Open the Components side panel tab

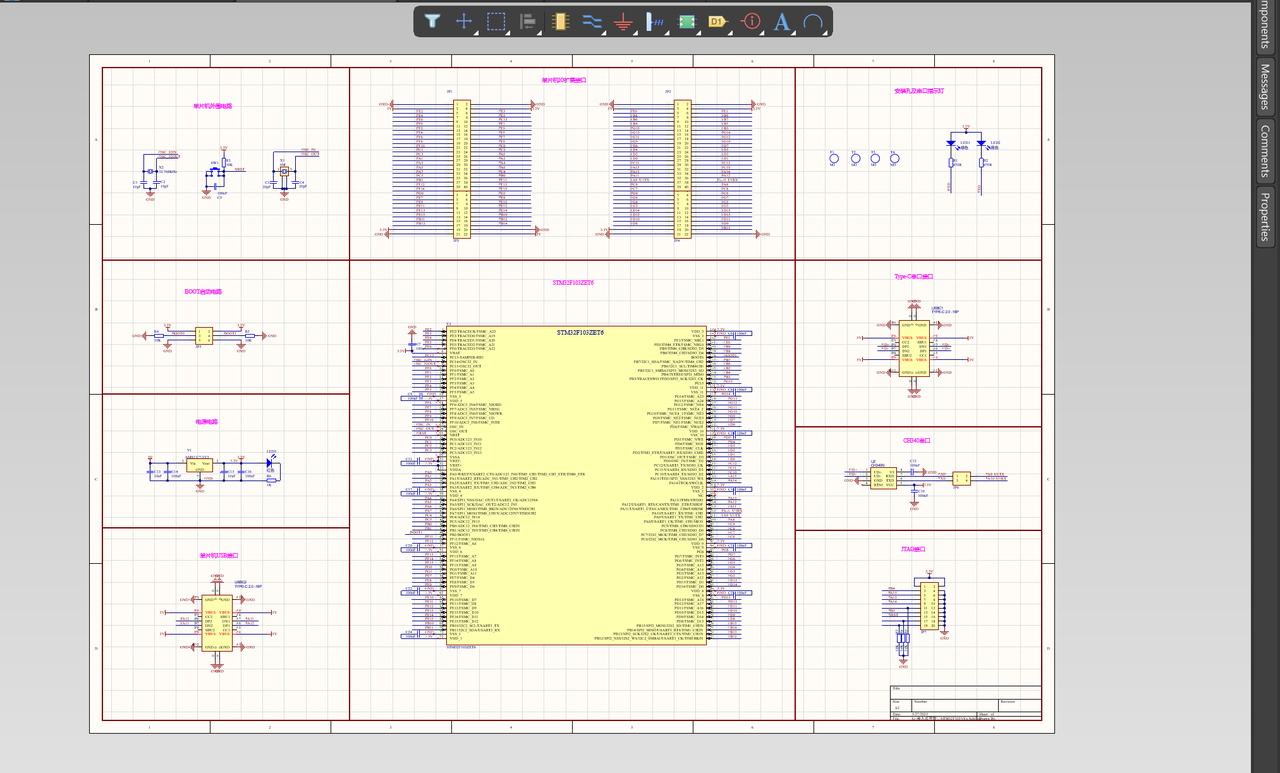1266,24
